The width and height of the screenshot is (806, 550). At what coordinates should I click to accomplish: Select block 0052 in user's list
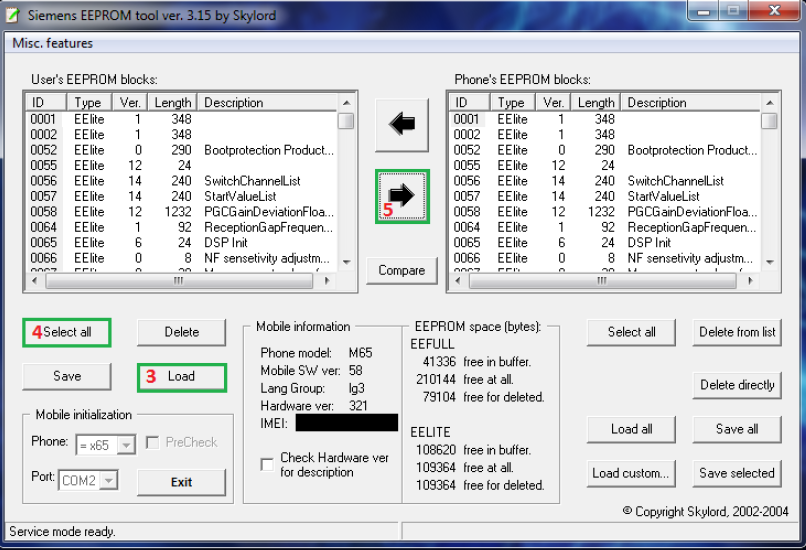[182, 150]
